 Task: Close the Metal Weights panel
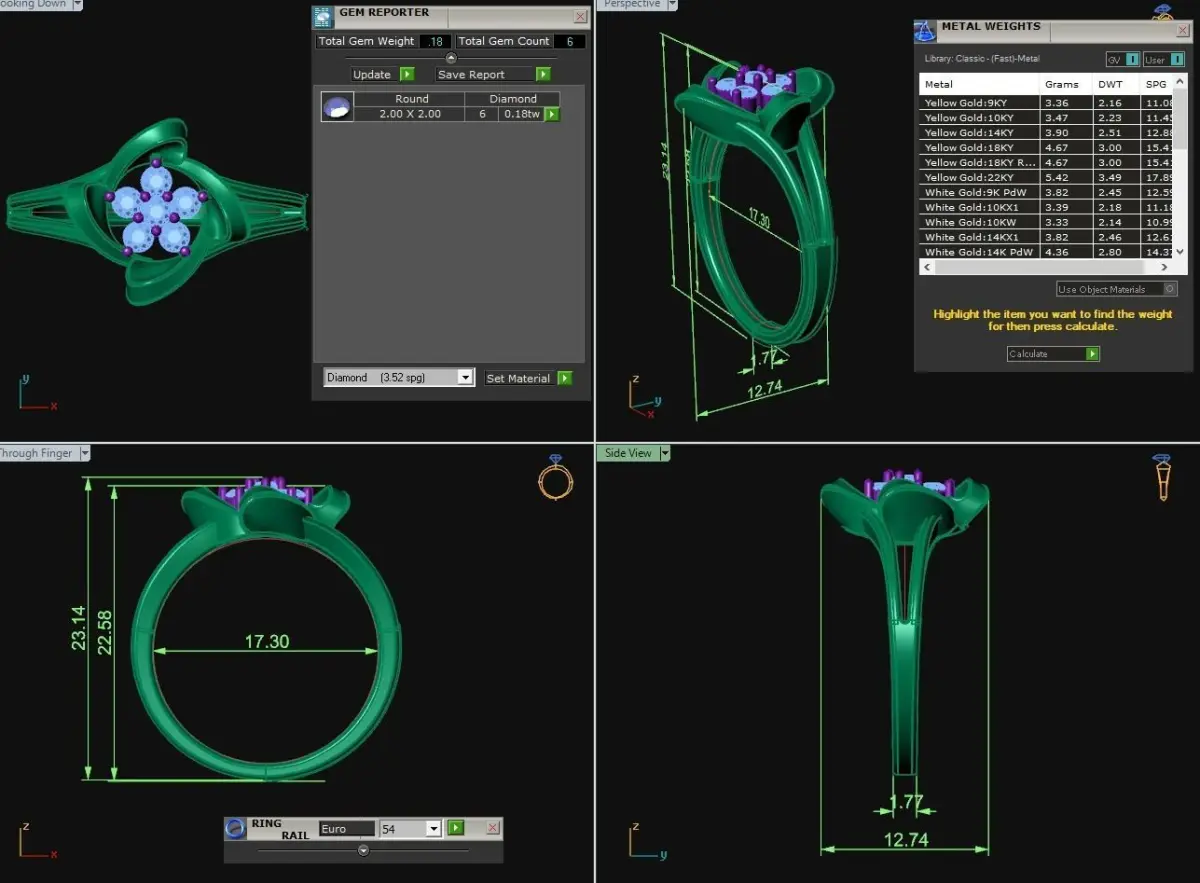click(1183, 31)
